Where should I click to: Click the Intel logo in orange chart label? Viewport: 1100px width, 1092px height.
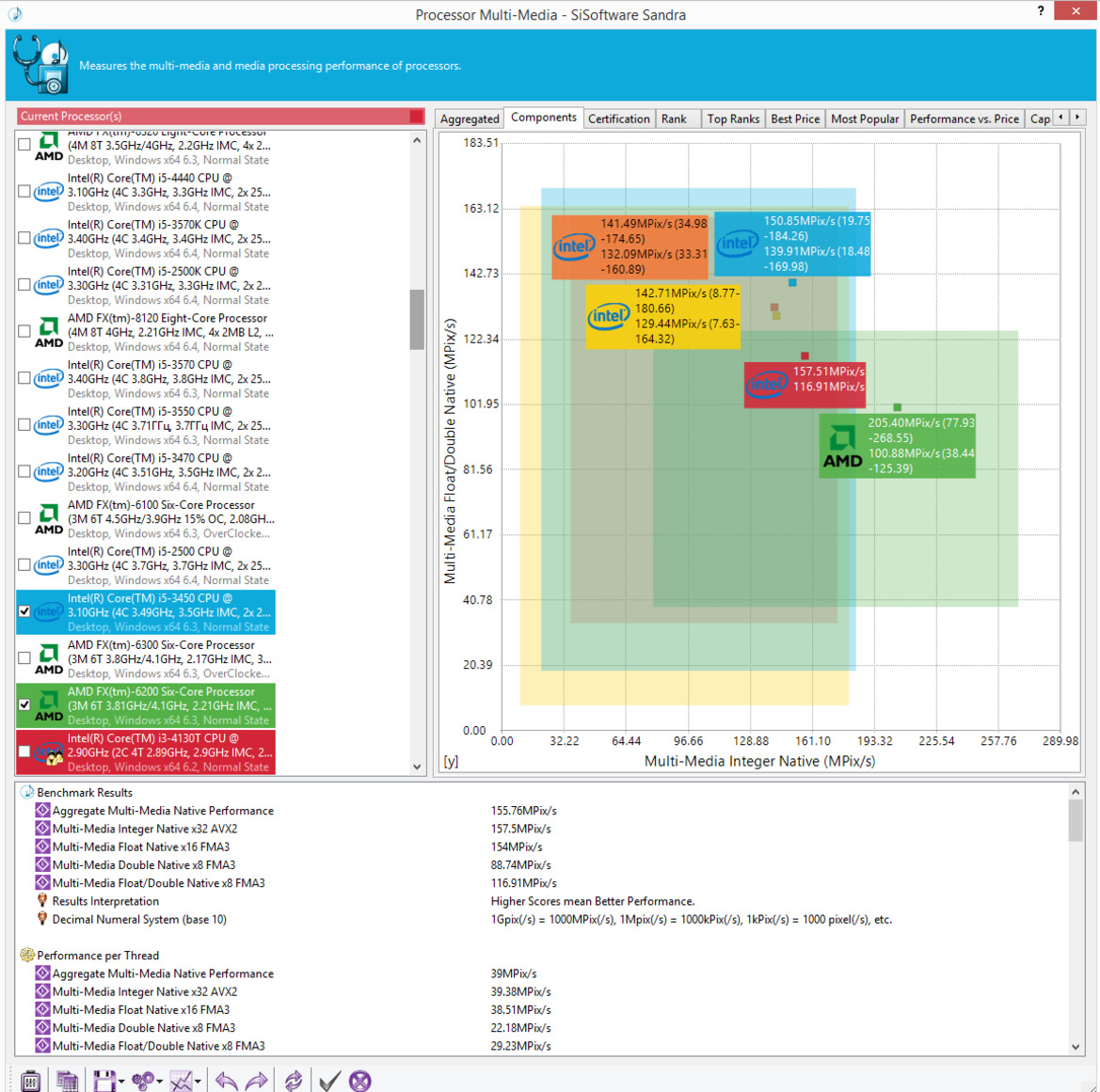[x=574, y=246]
